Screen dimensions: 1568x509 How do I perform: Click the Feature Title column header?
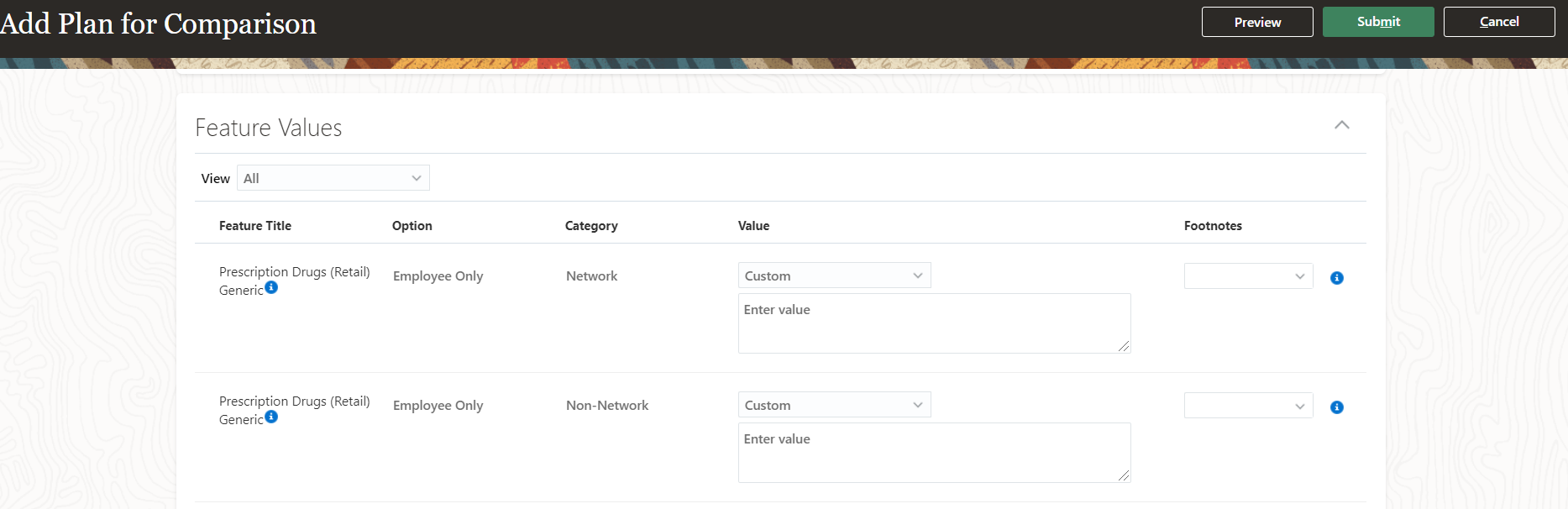click(x=255, y=226)
